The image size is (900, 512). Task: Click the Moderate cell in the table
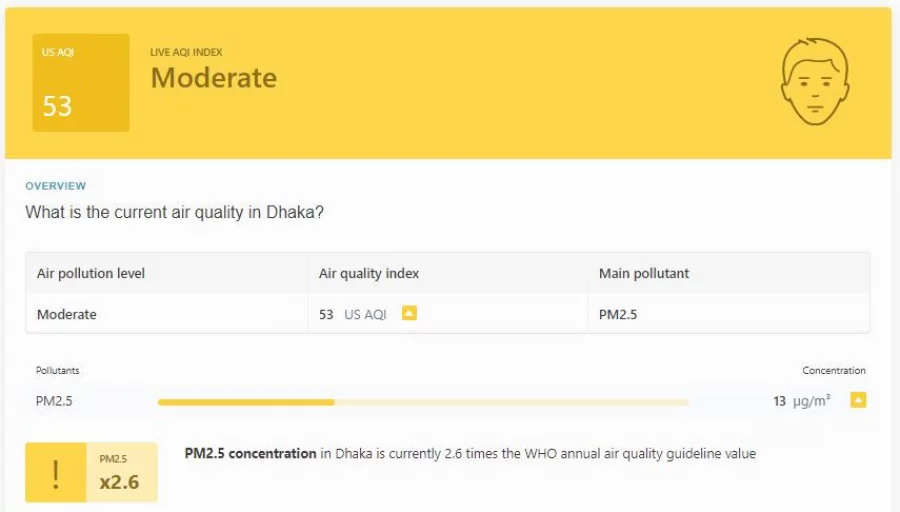point(67,314)
